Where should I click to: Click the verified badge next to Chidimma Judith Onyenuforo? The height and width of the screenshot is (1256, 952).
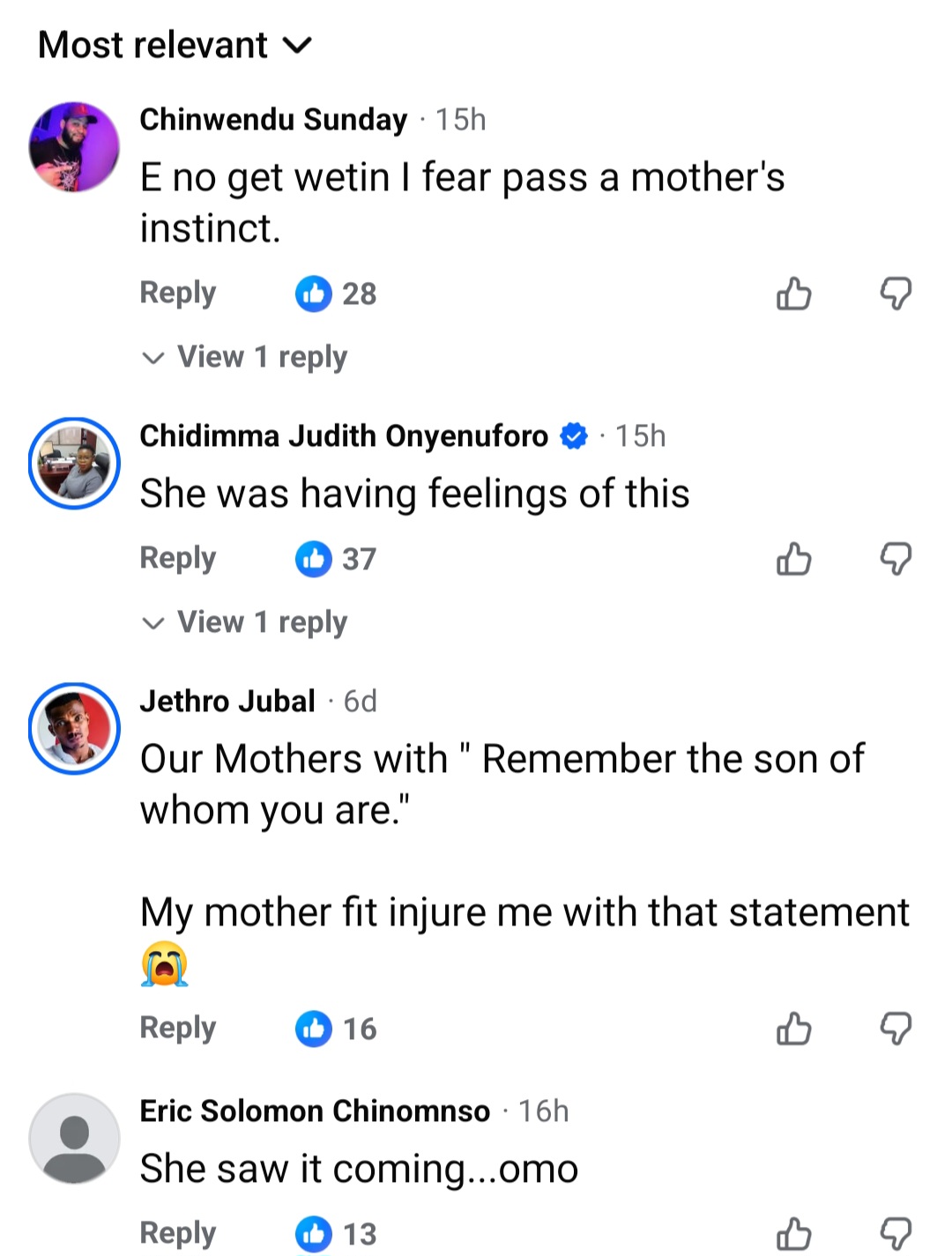pyautogui.click(x=574, y=435)
